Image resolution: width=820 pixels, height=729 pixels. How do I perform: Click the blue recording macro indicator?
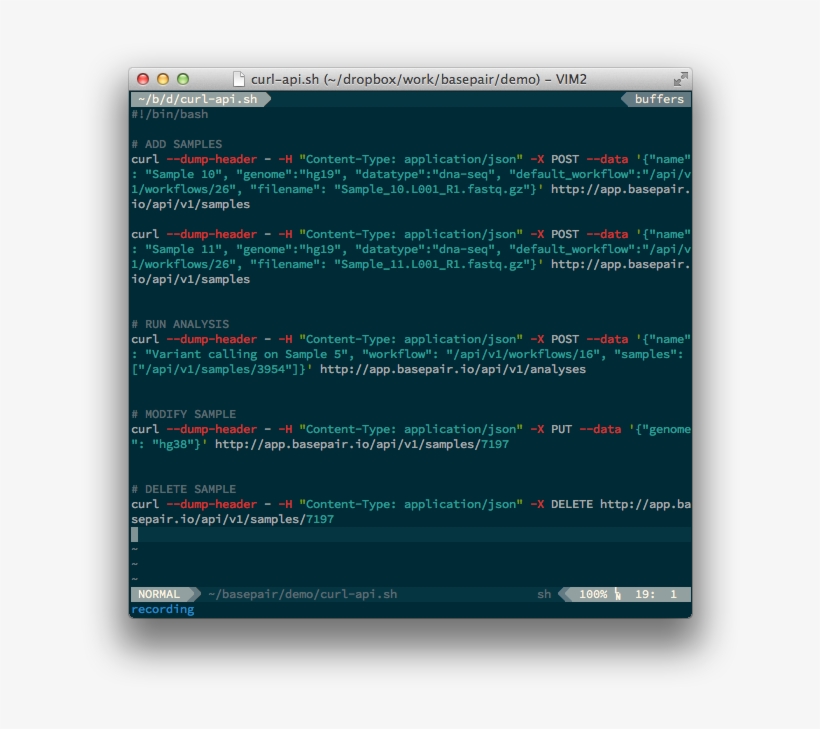pyautogui.click(x=162, y=608)
